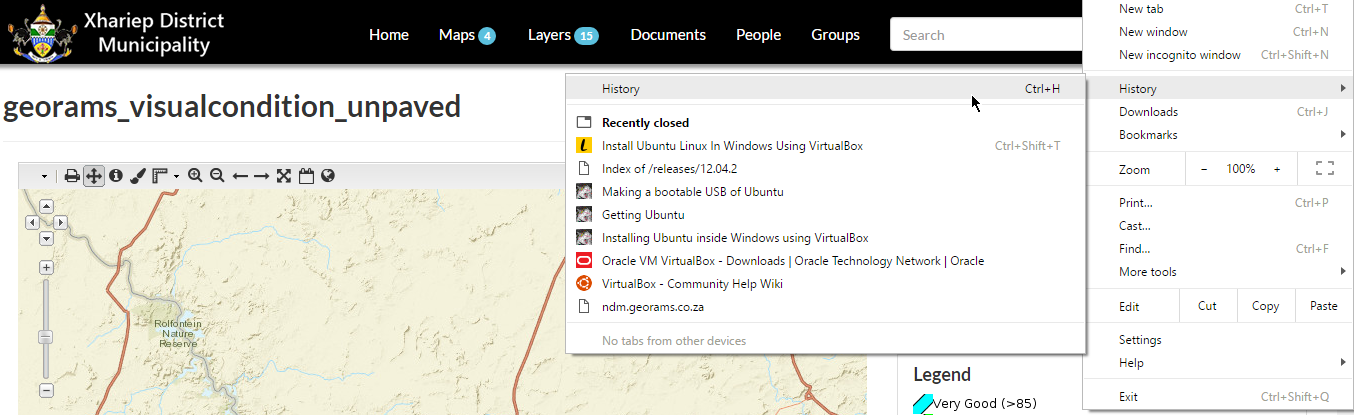The width and height of the screenshot is (1354, 415).
Task: Increase browser zoom with plus button
Action: 1277,169
